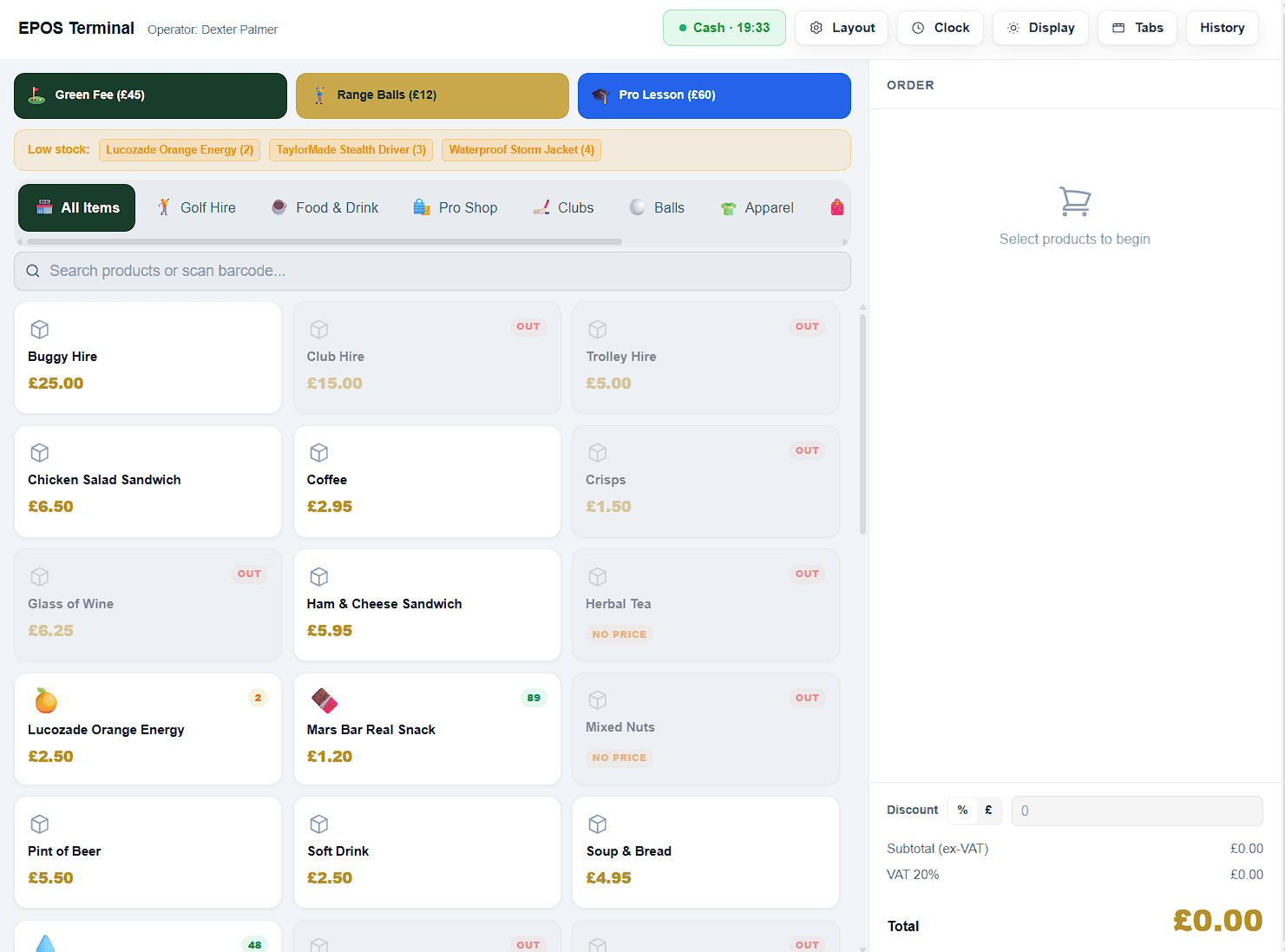Click low stock tag Lucozade Orange Energy (2)
Screen dimensions: 1285x952
tap(180, 150)
